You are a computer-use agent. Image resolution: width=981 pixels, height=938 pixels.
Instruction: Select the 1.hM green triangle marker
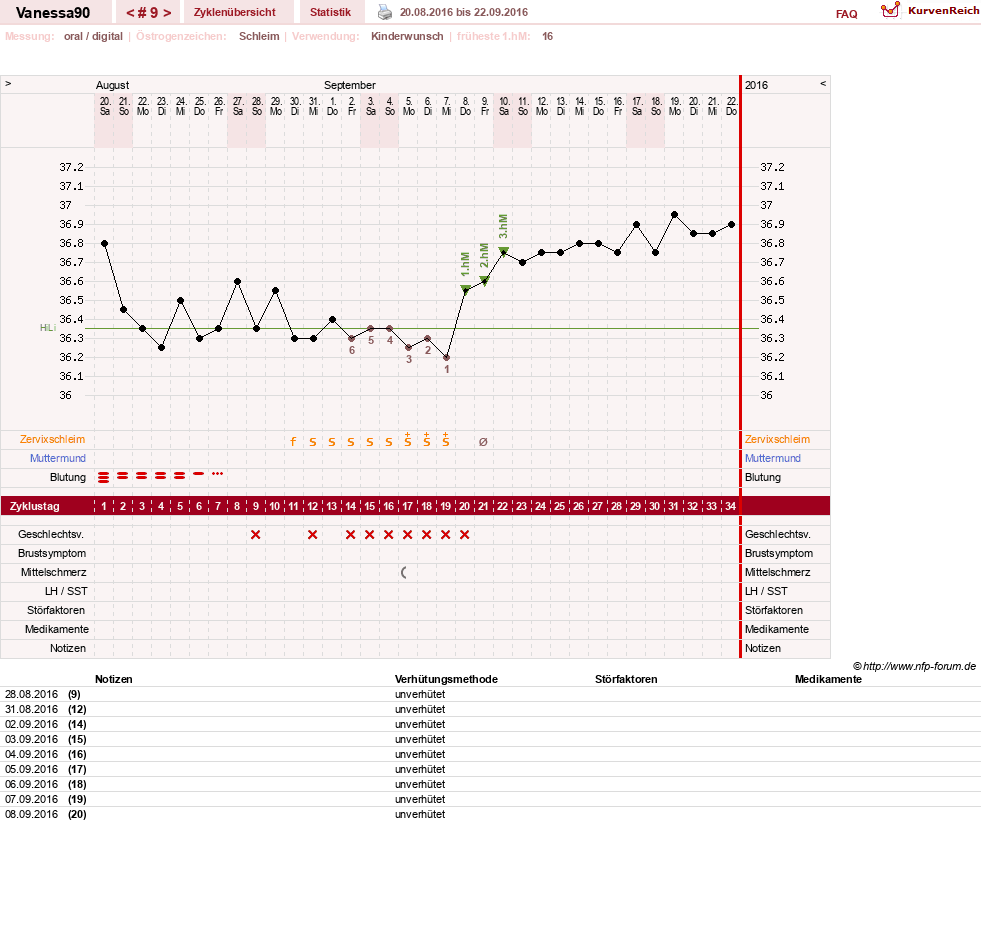pos(465,288)
